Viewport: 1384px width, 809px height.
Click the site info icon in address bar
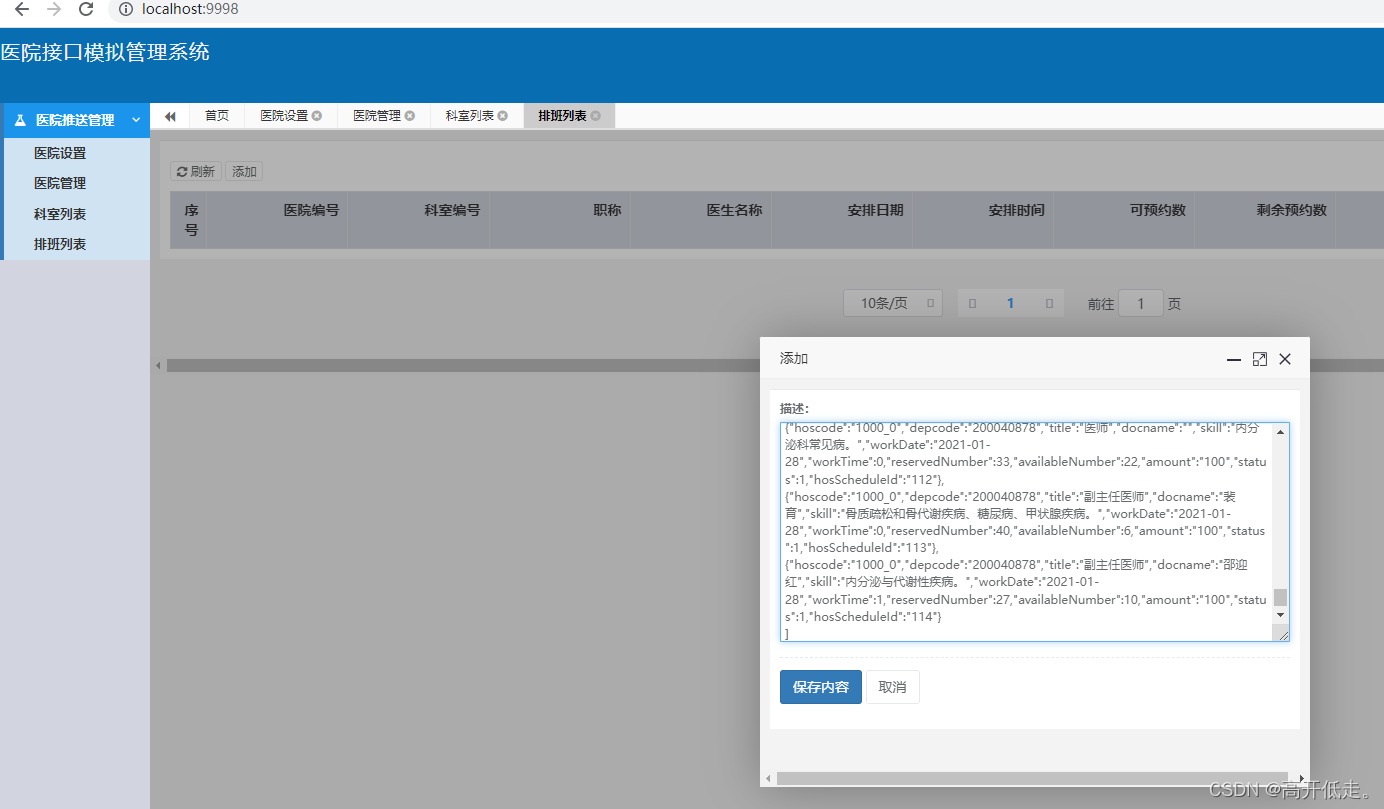point(125,9)
